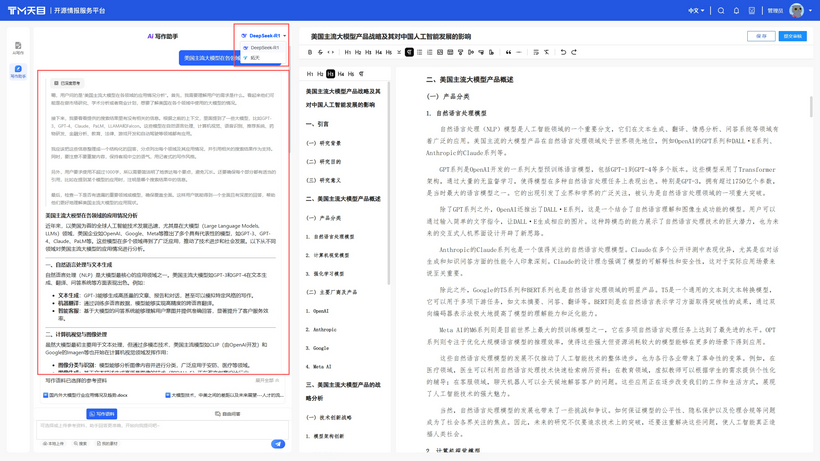Switch to the 写作资料 tab
The width and height of the screenshot is (820, 461).
coord(101,414)
